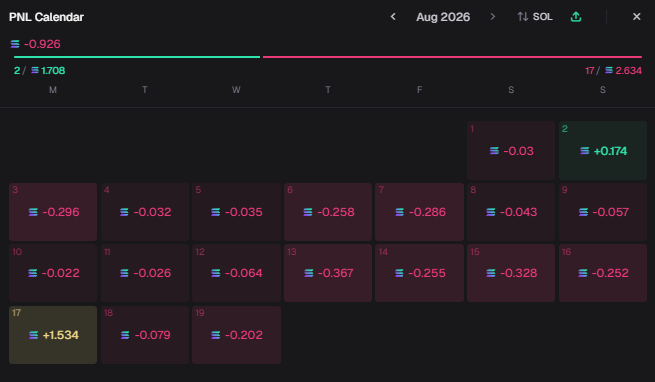Select day 15 cell showing -0.328
Viewport: 655px width, 382px height.
(511, 273)
